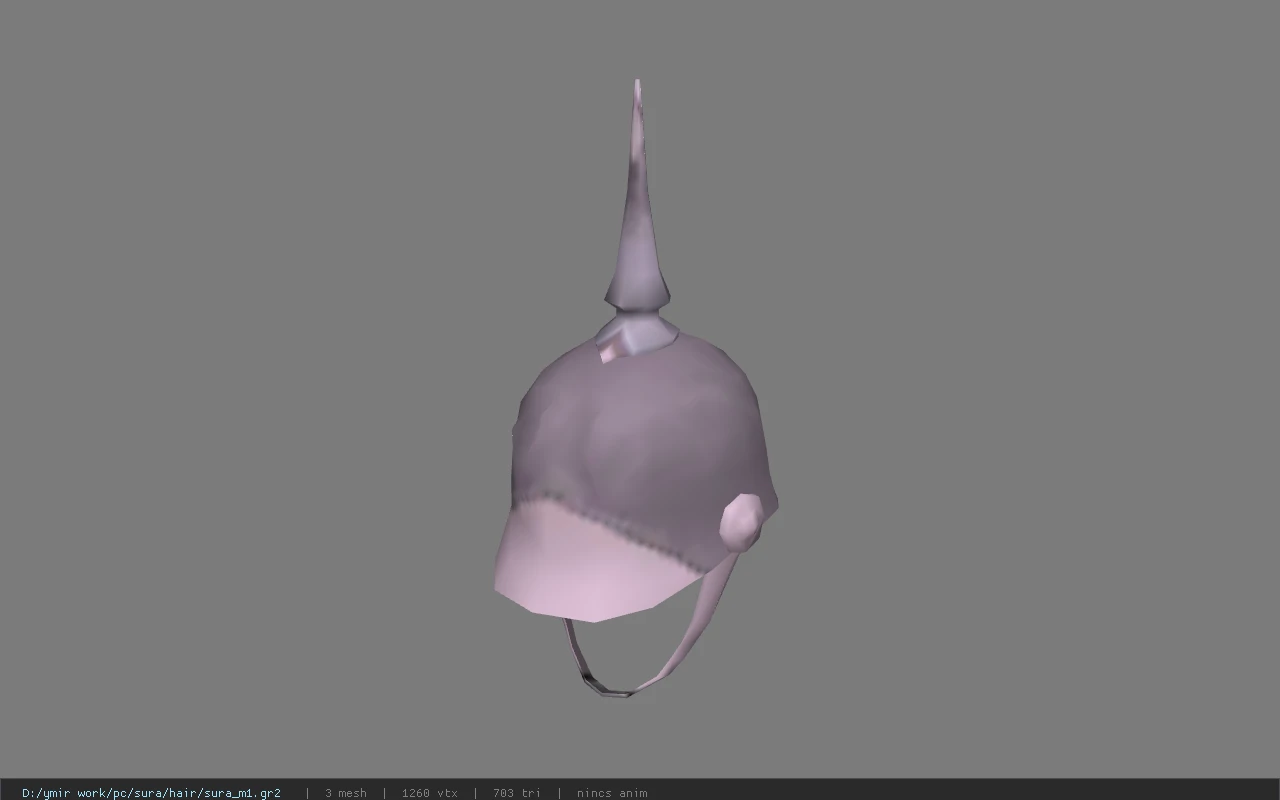Viewport: 1280px width, 800px height.
Task: Click the 'nincs anim' status entry
Action: (611, 793)
